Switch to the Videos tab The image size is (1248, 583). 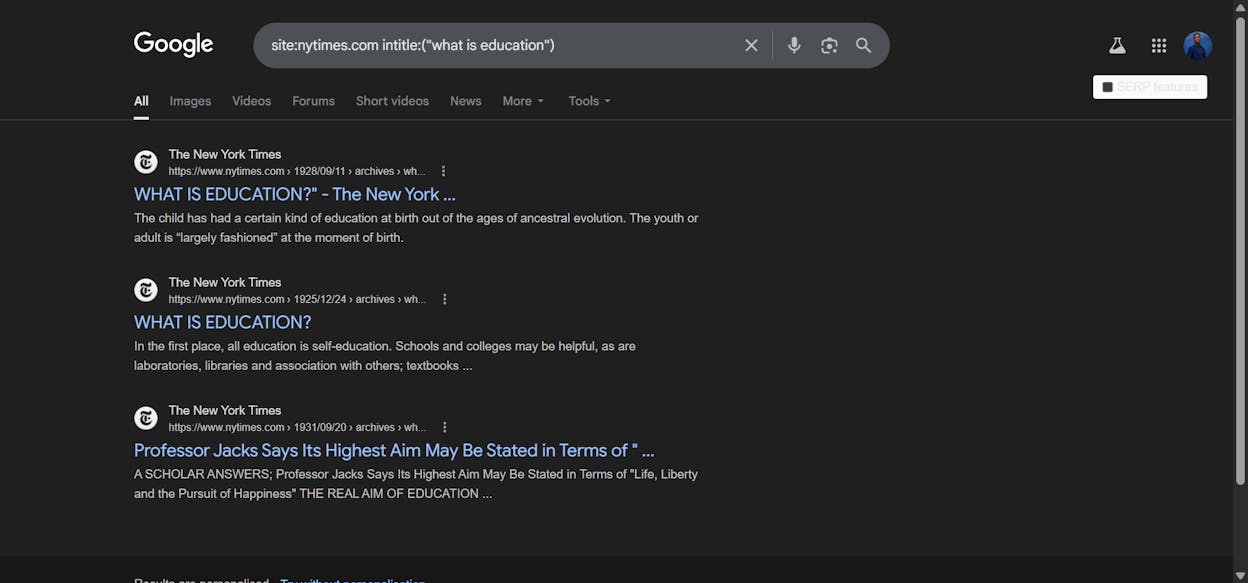(x=252, y=101)
